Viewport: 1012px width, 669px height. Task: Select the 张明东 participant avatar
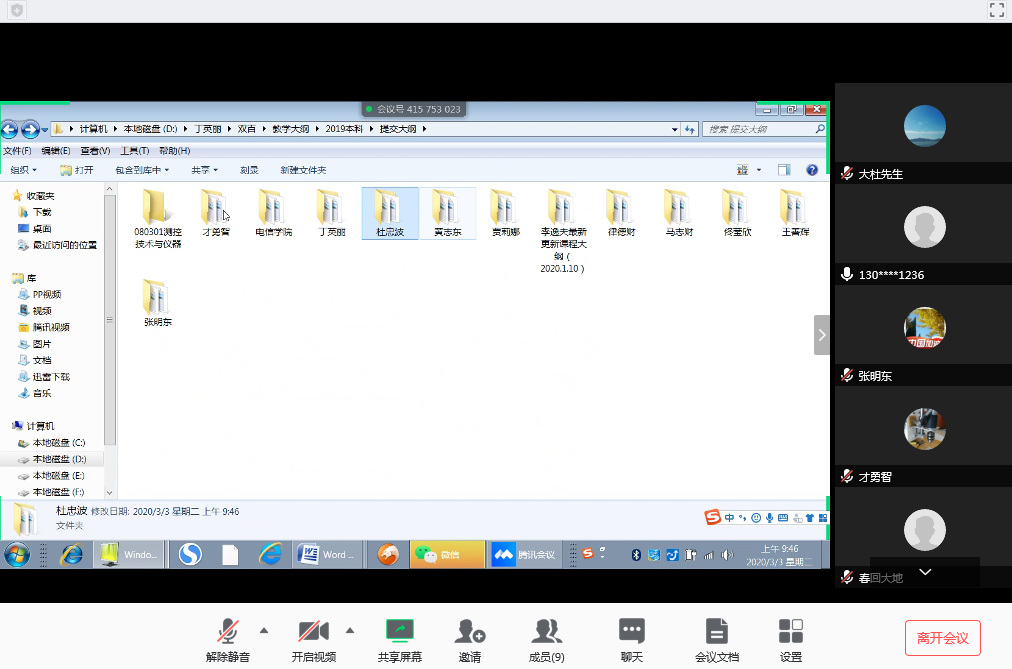[x=924, y=328]
